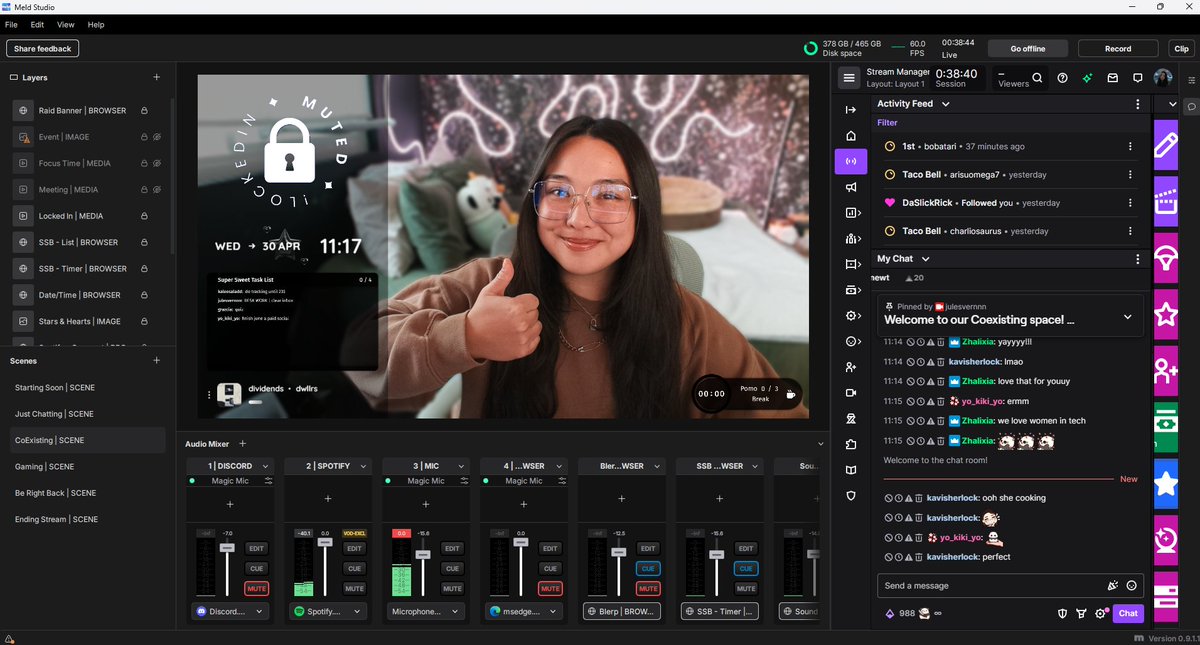Show the hidden Event IMAGE layer

157,137
